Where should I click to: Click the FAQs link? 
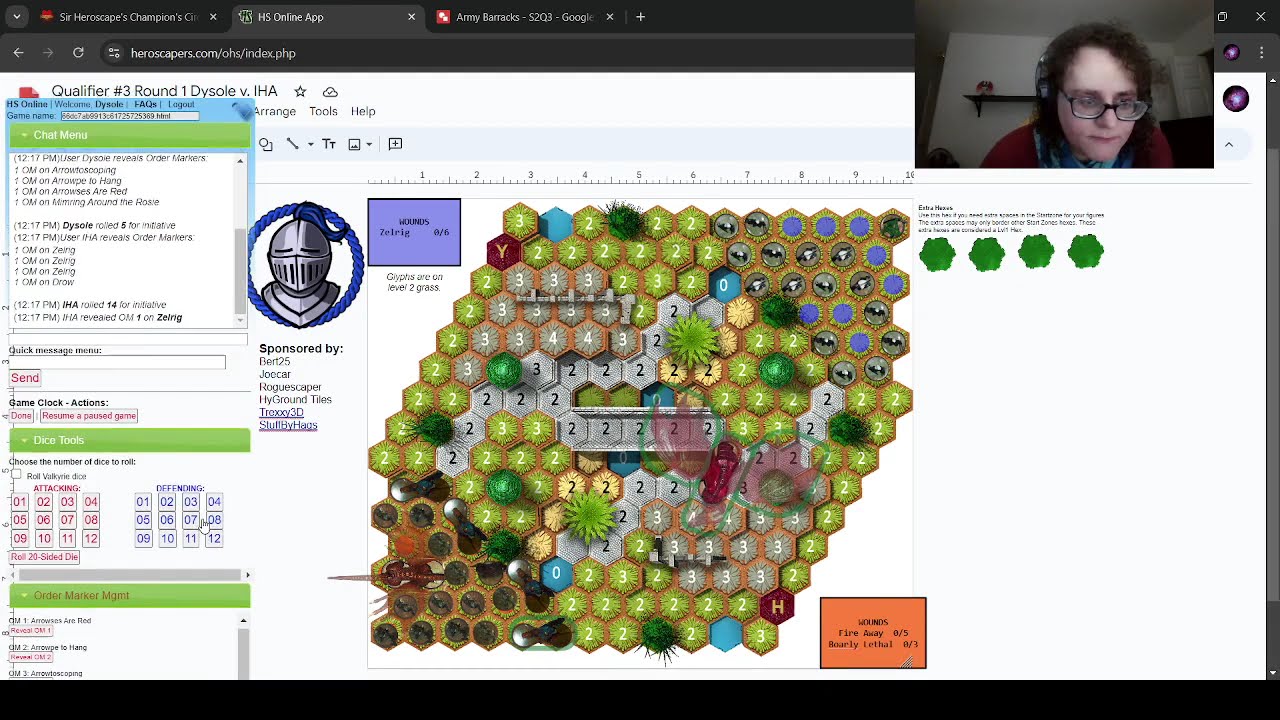tap(145, 104)
